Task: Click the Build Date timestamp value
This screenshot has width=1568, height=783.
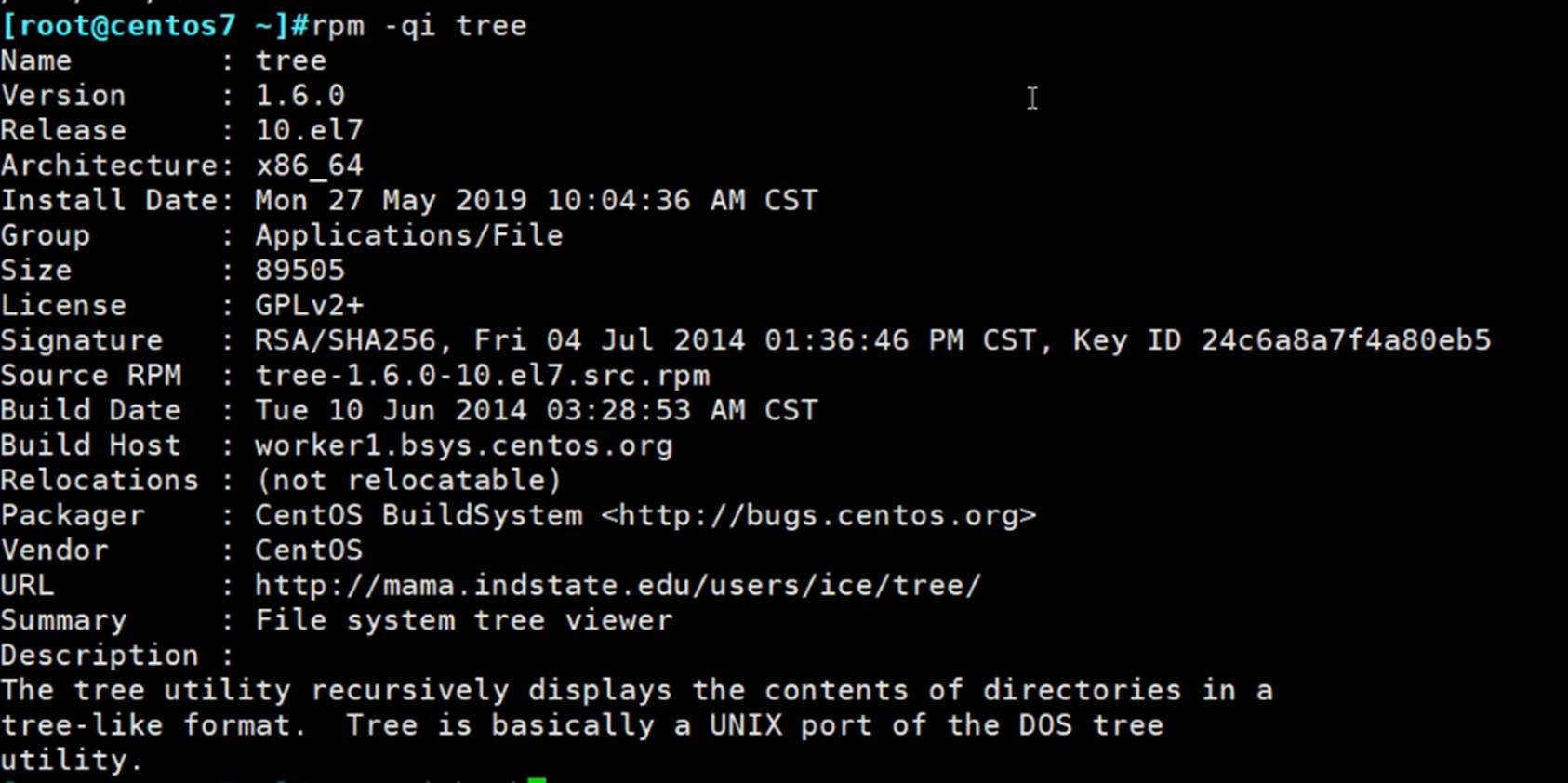Action: click(536, 411)
